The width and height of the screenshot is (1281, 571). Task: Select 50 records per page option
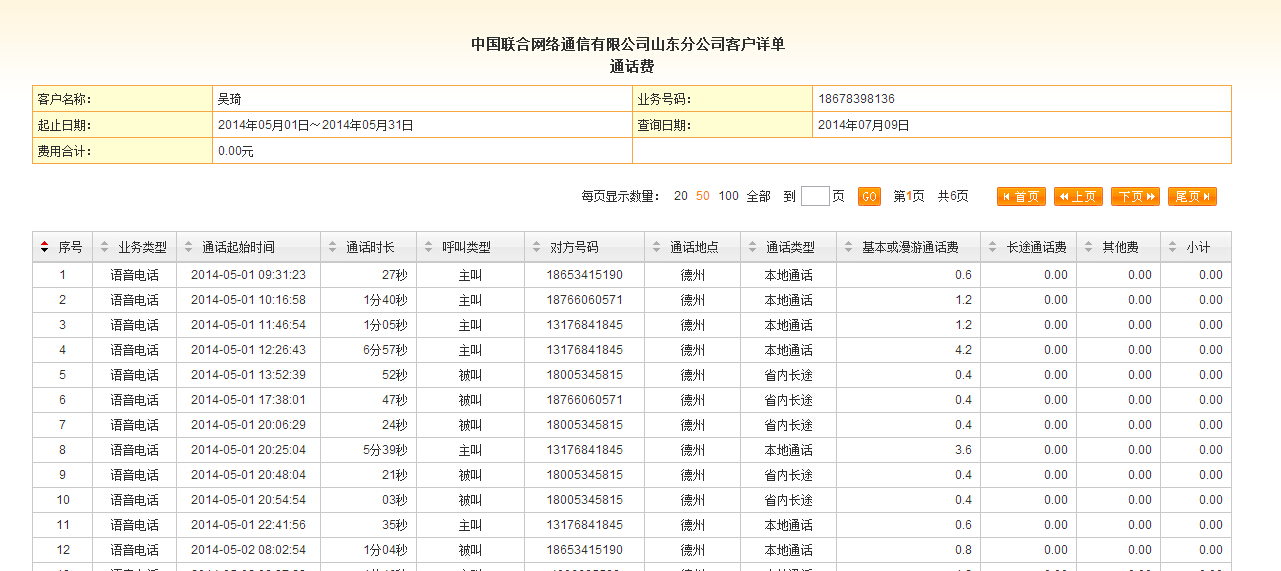click(703, 197)
